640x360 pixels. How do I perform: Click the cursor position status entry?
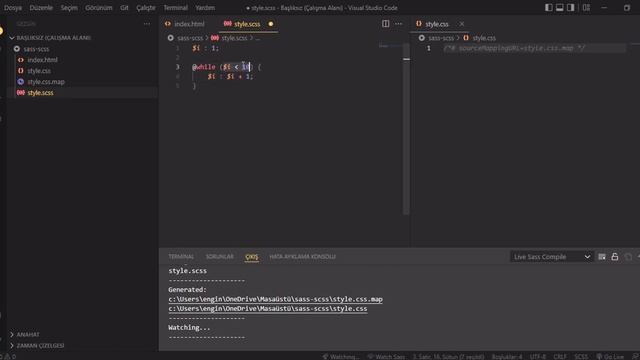point(448,357)
